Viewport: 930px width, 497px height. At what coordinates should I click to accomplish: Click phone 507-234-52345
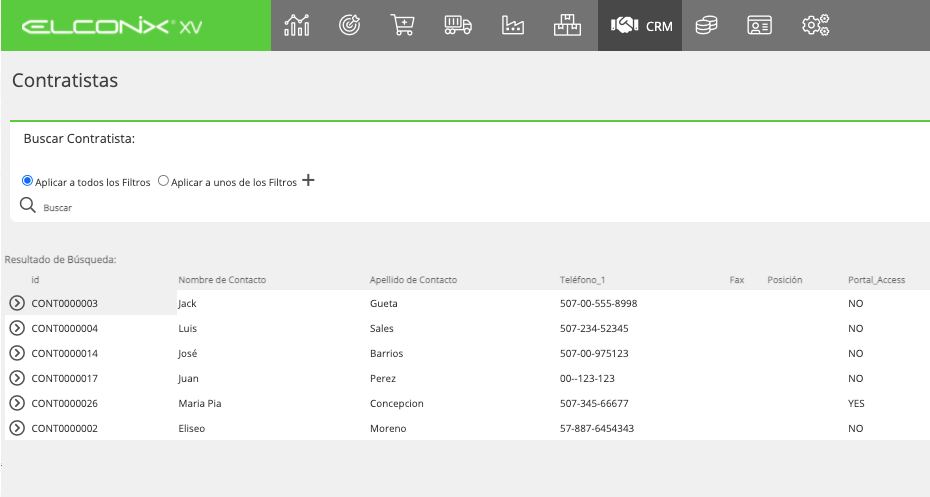point(594,328)
